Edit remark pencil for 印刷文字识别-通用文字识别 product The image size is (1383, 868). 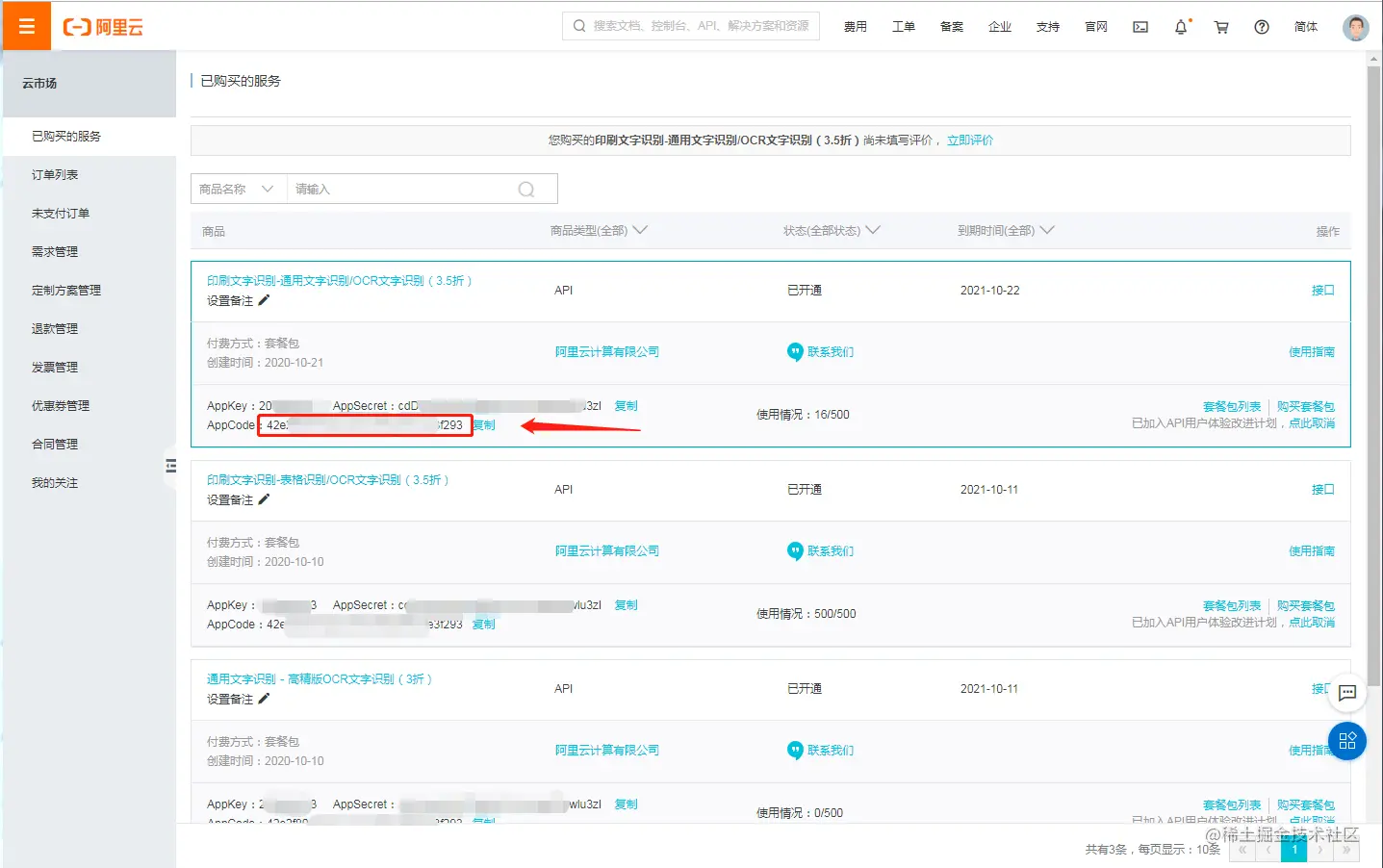click(x=264, y=300)
